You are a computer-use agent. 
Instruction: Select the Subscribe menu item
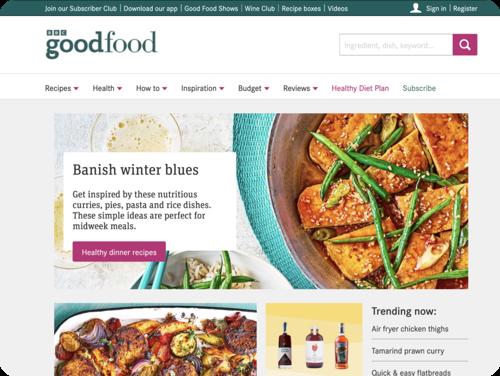[419, 88]
